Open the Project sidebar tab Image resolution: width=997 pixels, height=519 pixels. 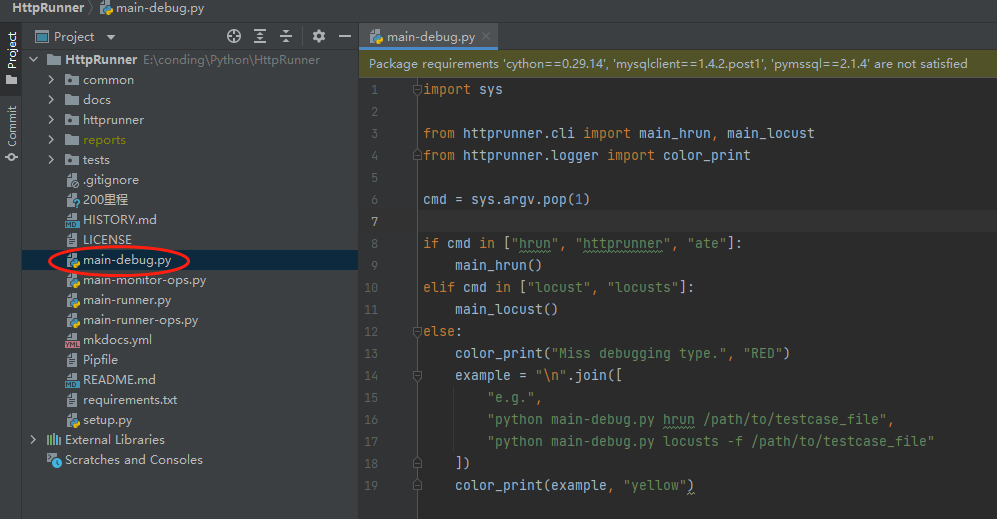[x=11, y=59]
